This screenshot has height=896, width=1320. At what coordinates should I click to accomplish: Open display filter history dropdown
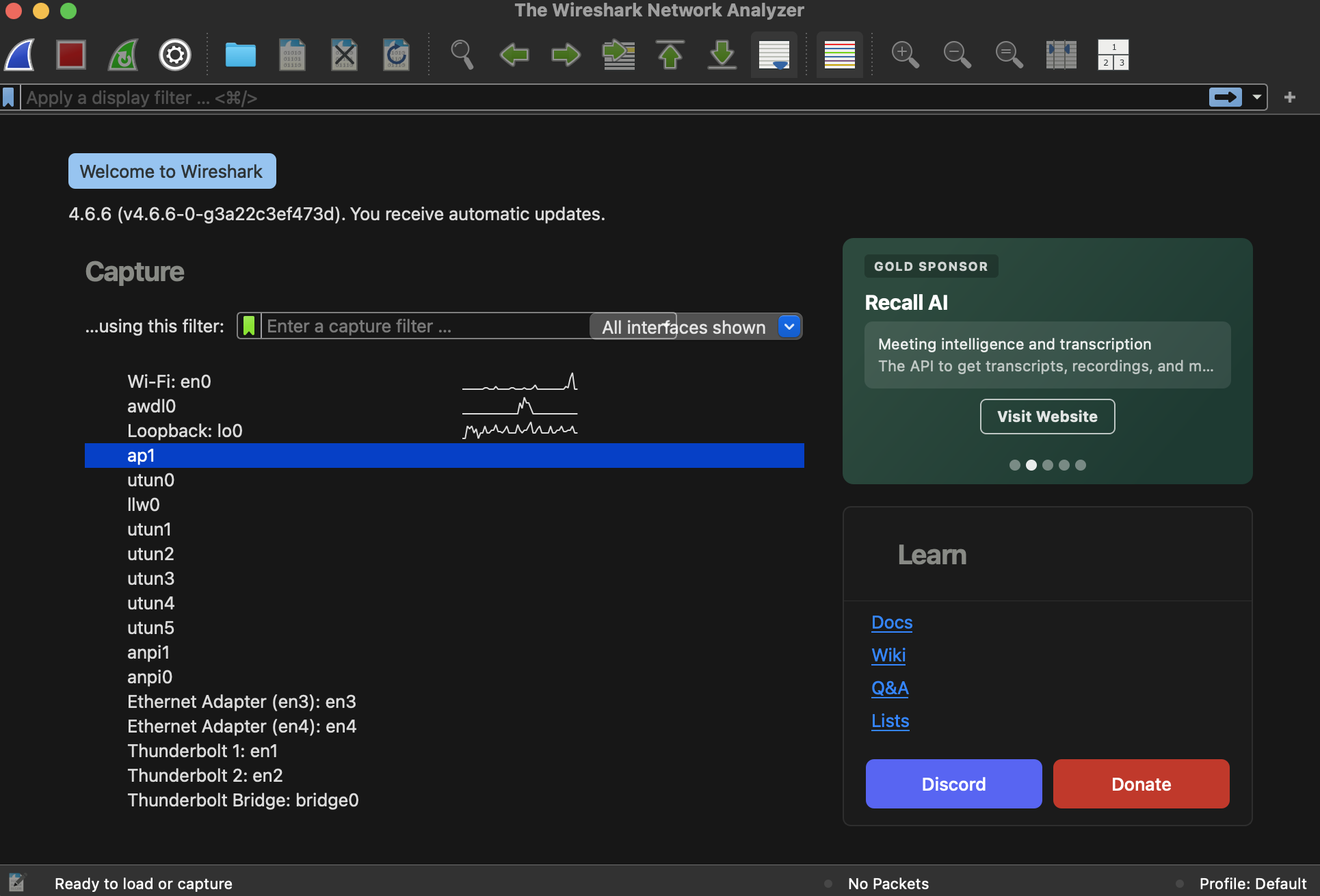tap(1257, 97)
